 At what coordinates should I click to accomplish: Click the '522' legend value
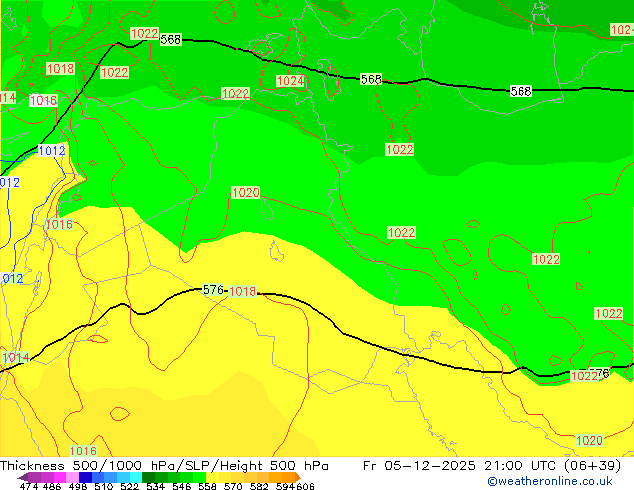point(129,486)
